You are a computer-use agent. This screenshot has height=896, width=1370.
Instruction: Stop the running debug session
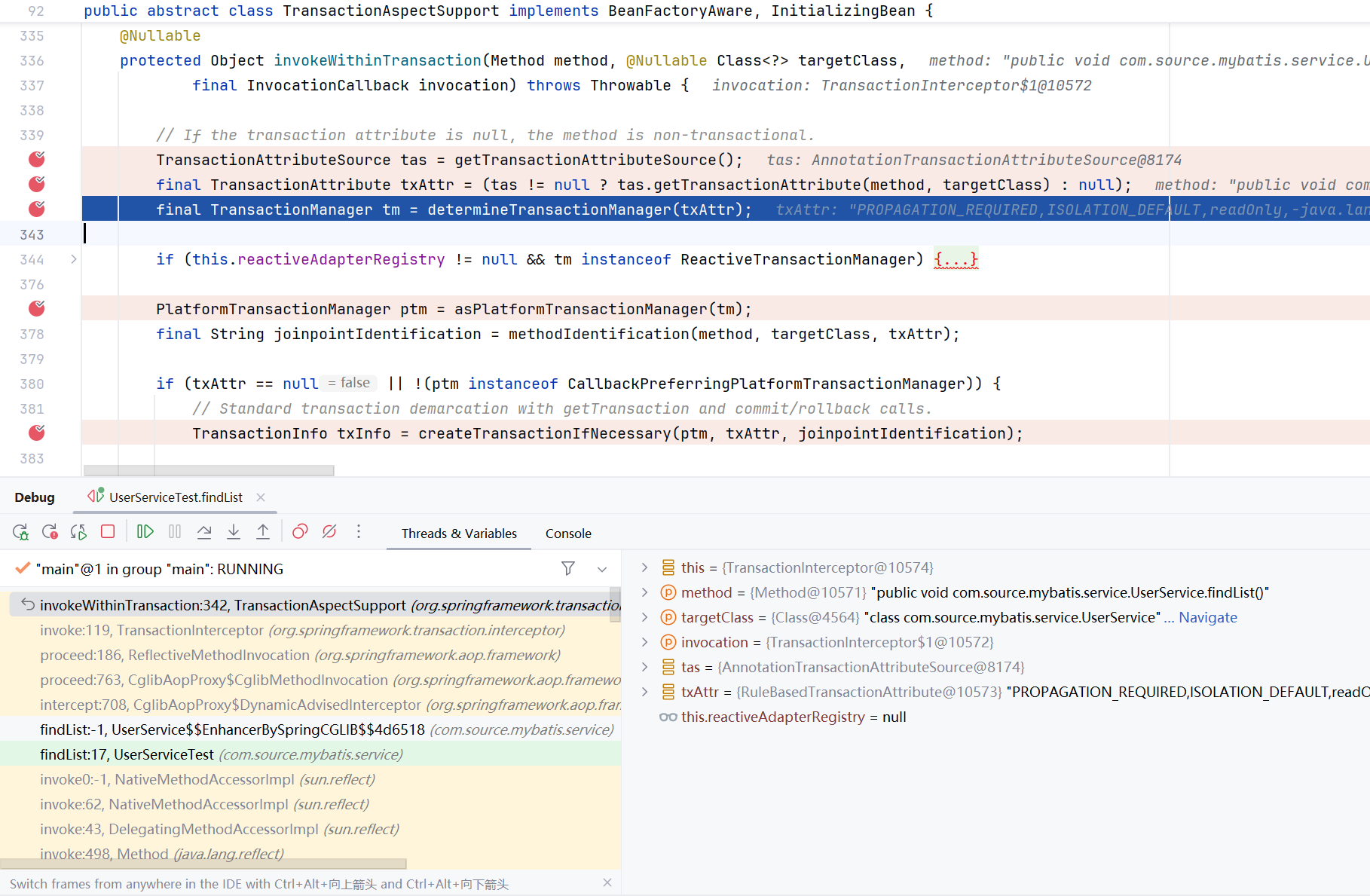click(108, 532)
